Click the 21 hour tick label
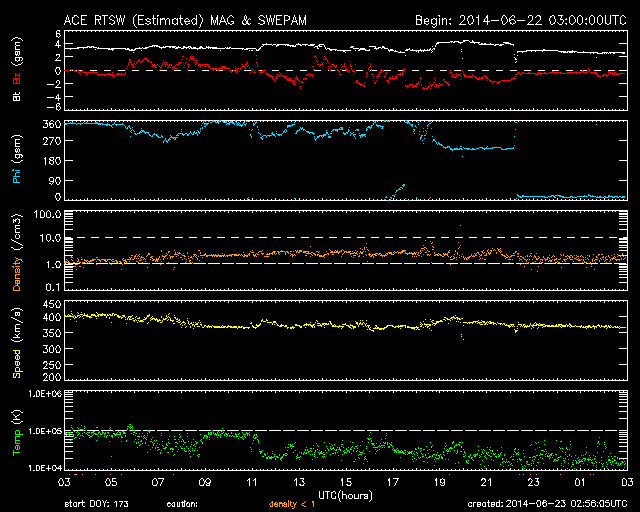This screenshot has width=640, height=512. click(x=487, y=483)
